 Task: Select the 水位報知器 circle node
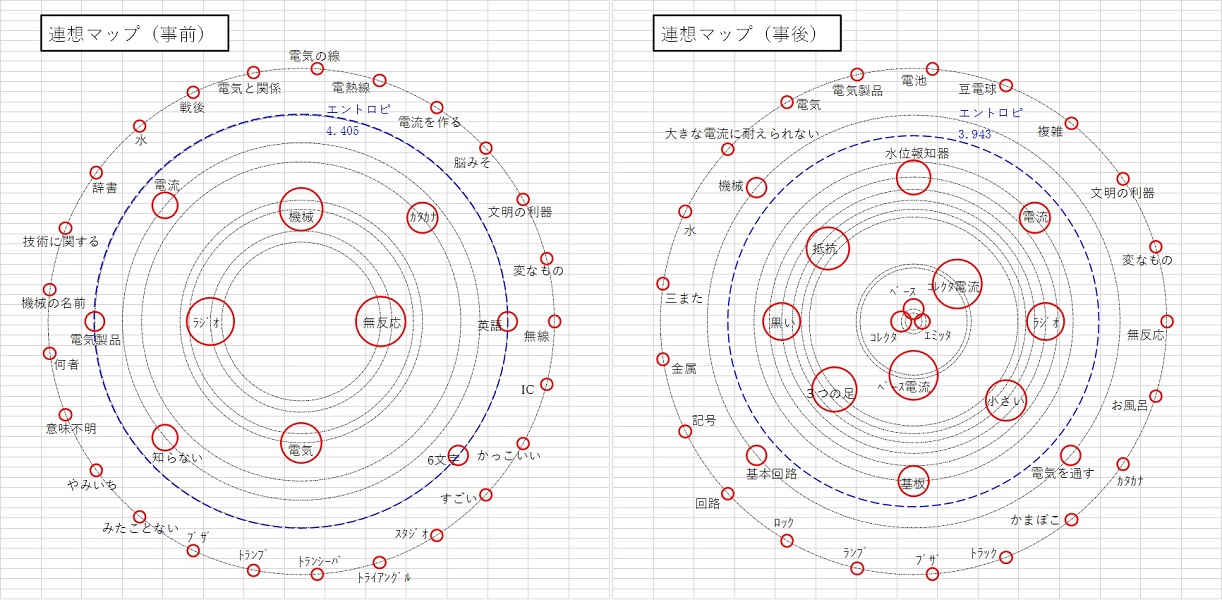tap(913, 178)
